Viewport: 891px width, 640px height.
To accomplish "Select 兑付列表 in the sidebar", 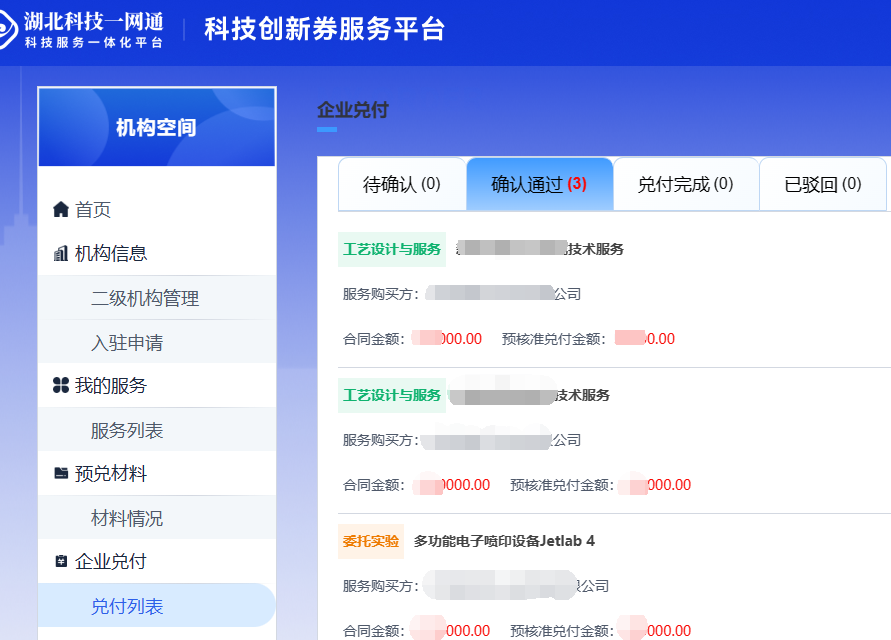I will [x=127, y=607].
